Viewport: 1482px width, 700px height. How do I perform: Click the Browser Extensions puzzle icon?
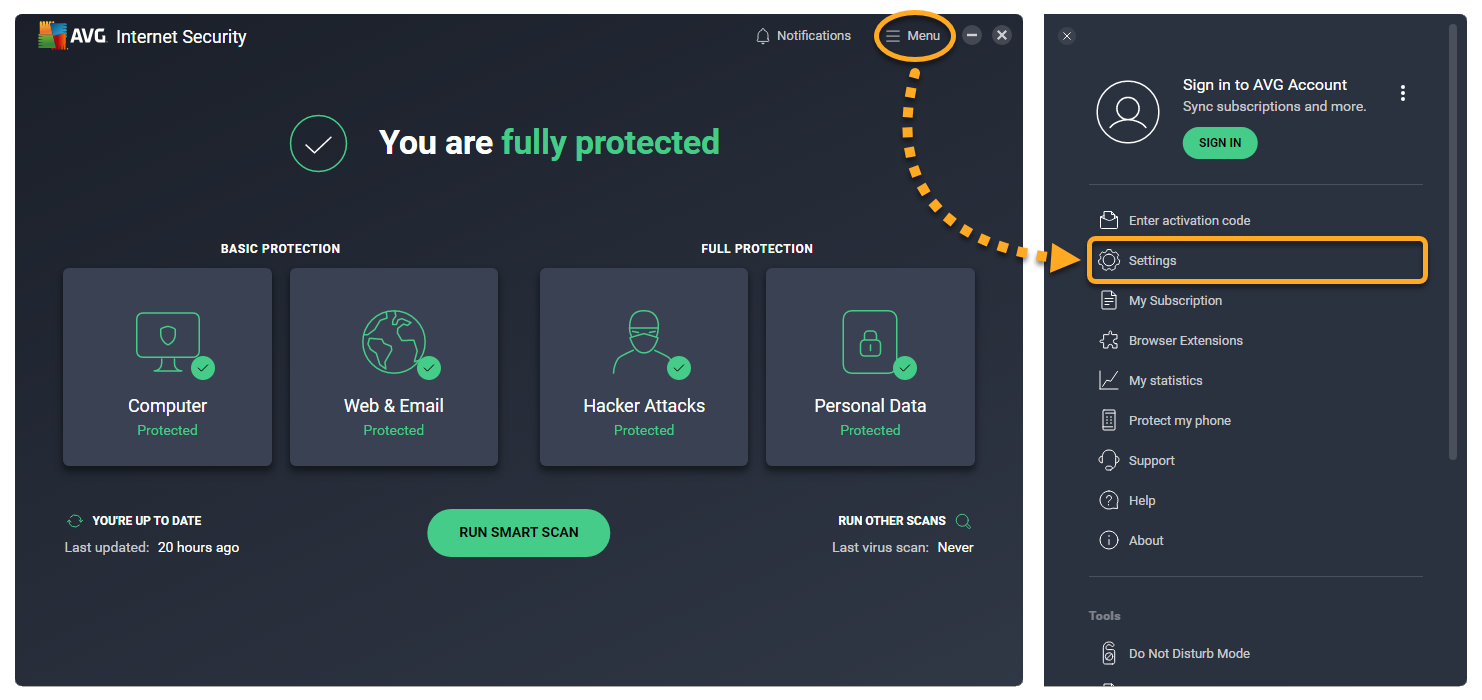point(1108,341)
